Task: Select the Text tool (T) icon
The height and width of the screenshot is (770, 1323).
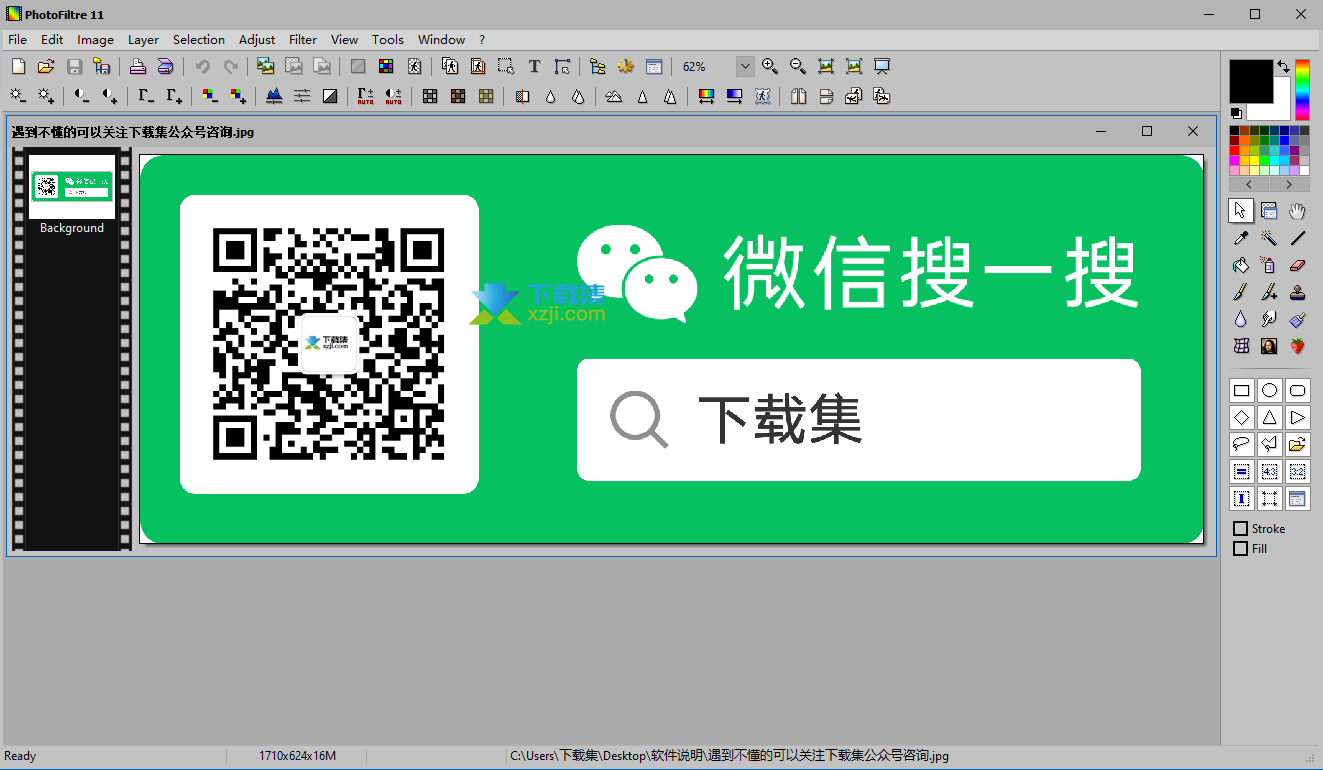Action: (534, 67)
